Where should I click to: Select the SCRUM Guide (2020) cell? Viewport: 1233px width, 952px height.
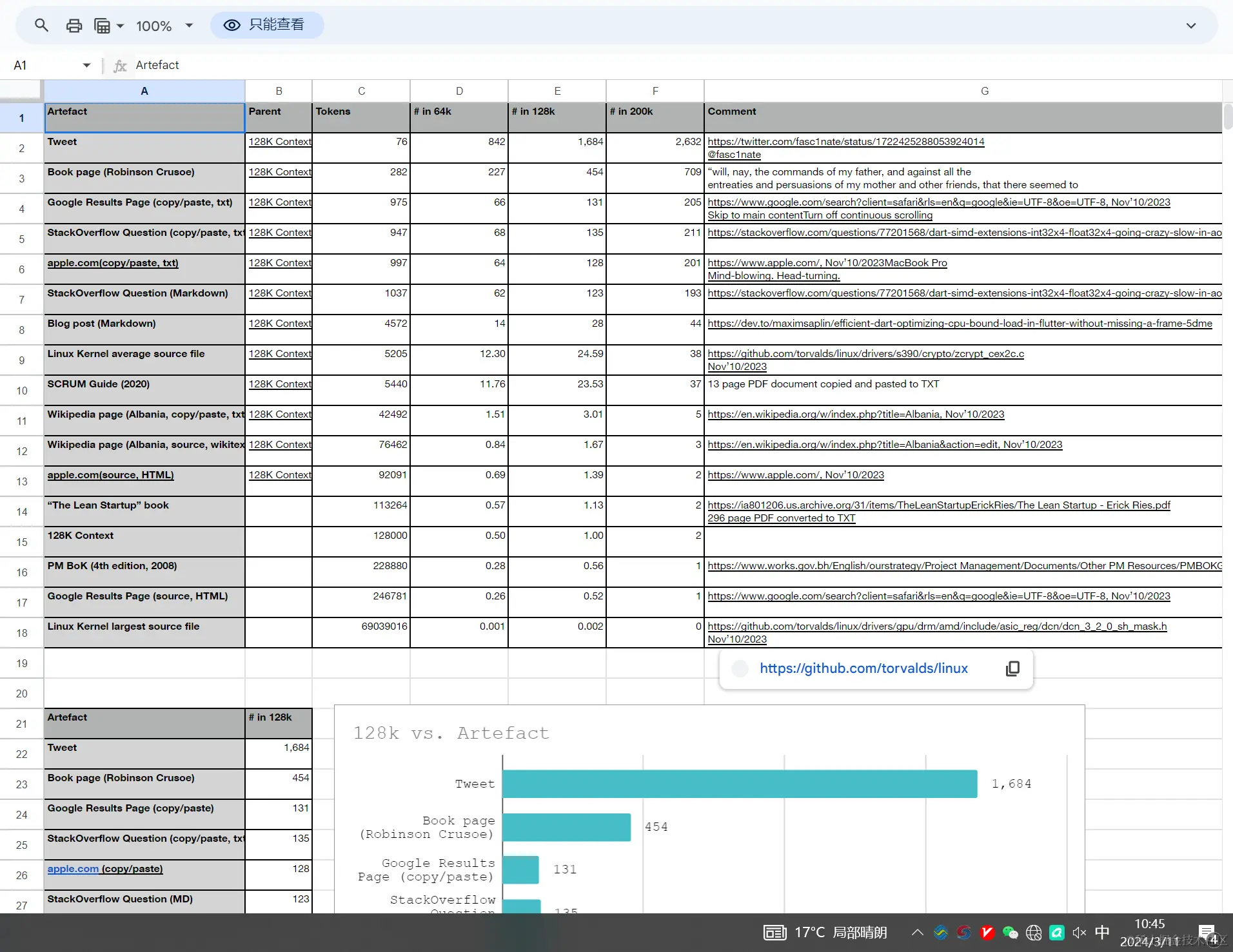(x=144, y=390)
